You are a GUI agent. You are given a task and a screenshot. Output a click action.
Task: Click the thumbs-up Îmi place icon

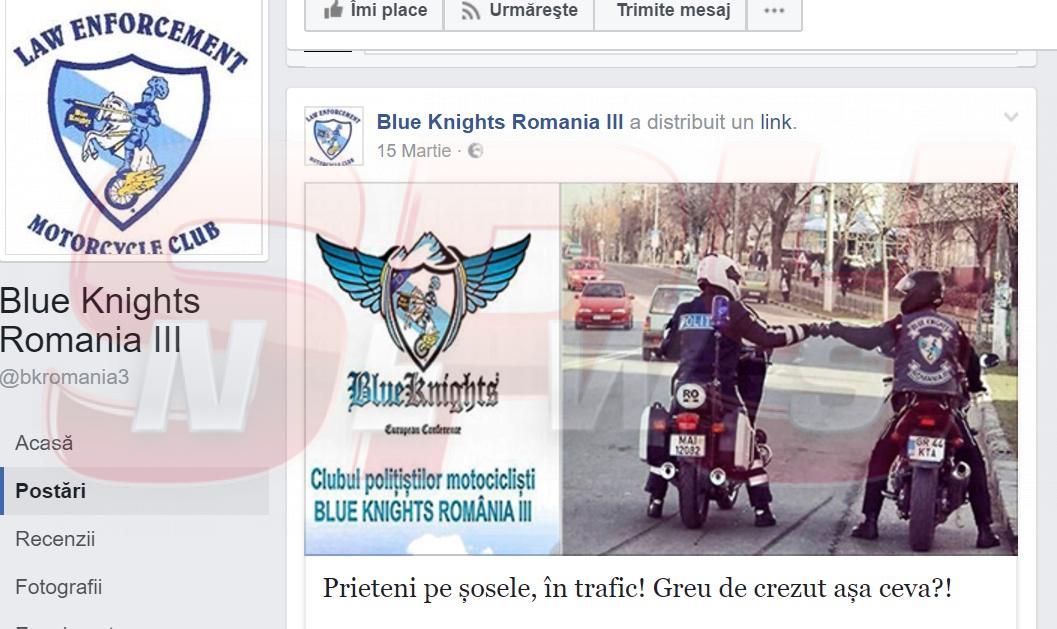coord(333,10)
